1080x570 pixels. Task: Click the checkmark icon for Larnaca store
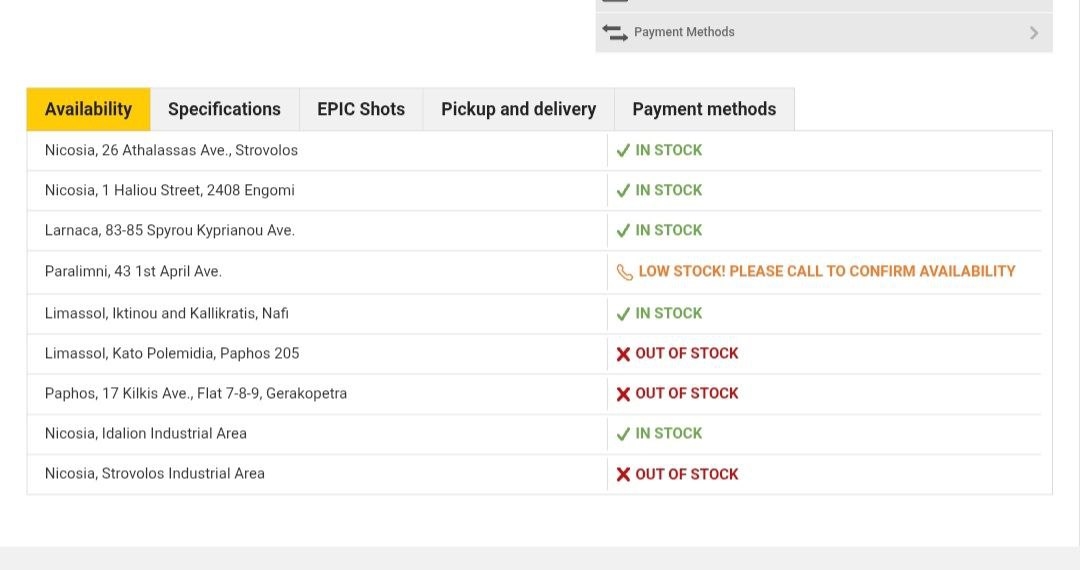point(623,230)
